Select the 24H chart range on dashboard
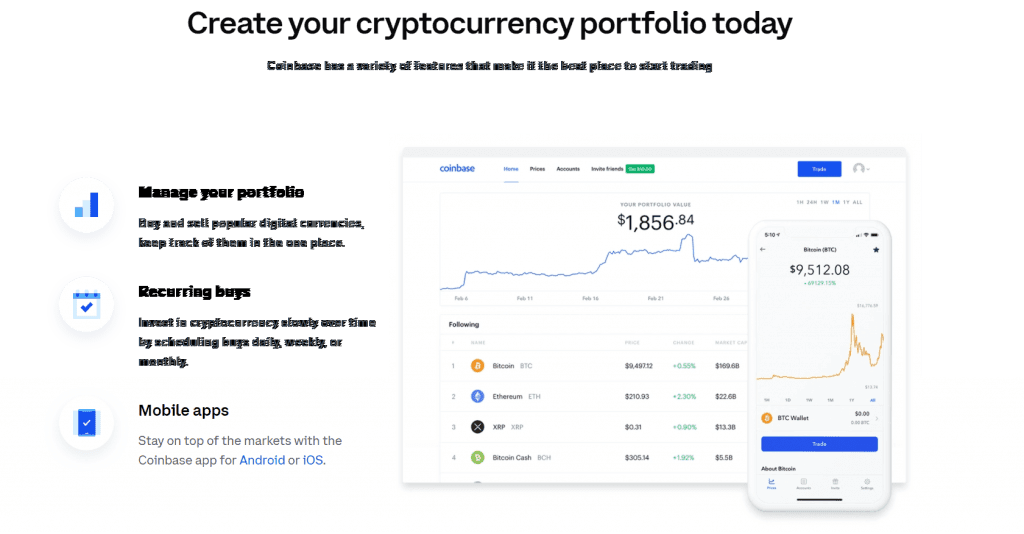 (x=812, y=202)
